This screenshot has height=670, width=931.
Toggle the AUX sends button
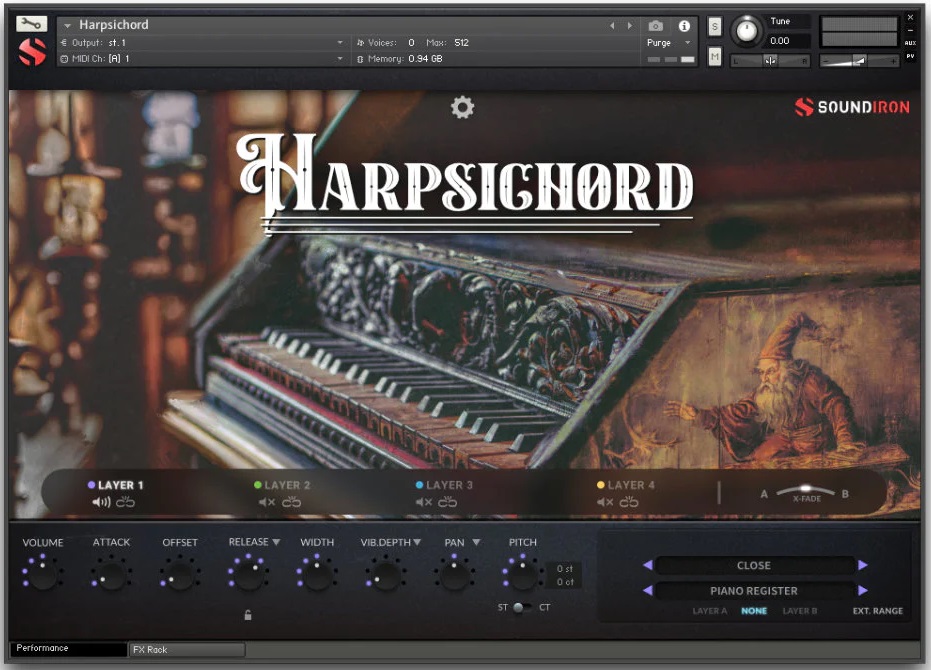point(910,43)
